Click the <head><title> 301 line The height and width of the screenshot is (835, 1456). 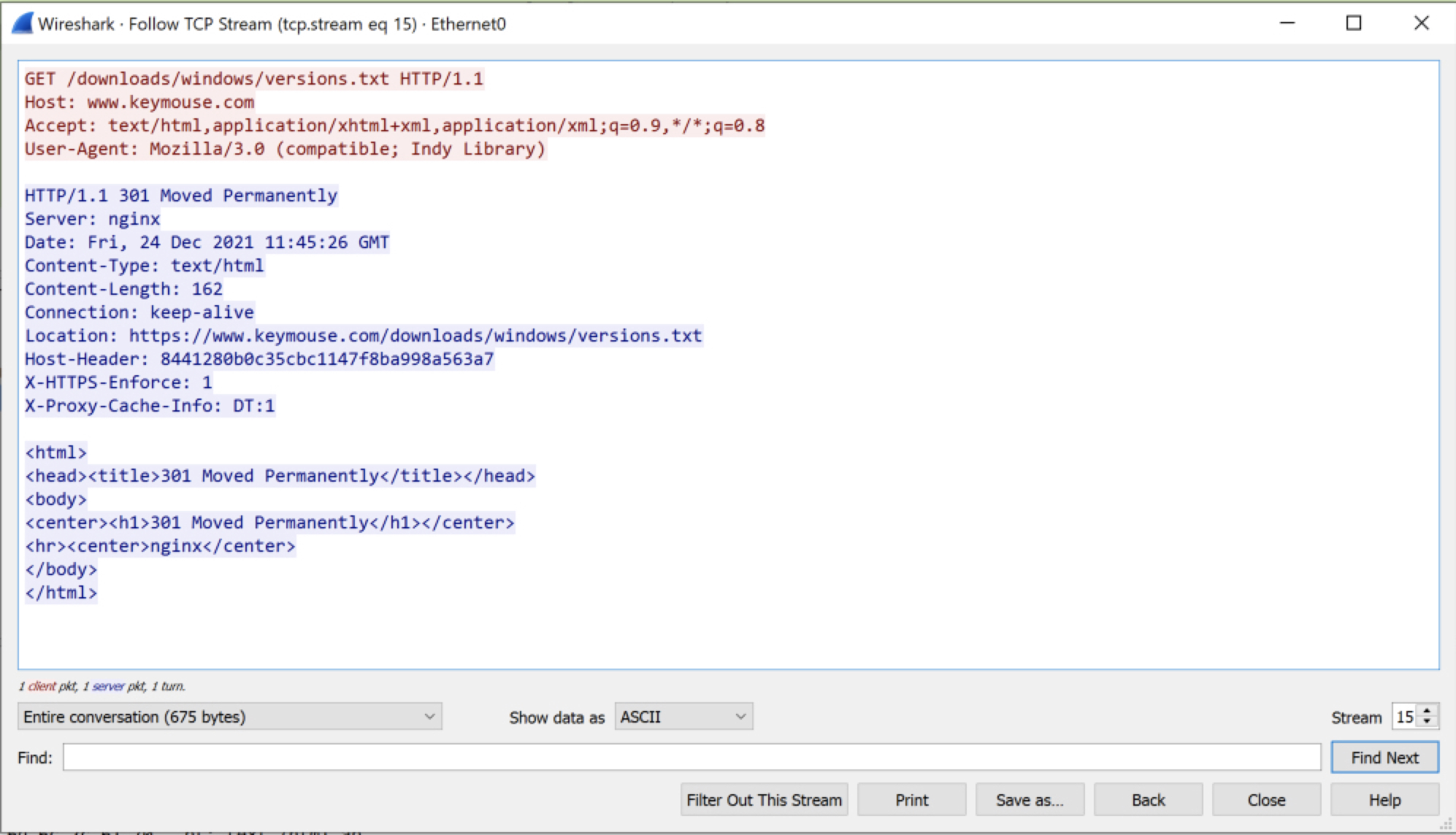[x=280, y=476]
